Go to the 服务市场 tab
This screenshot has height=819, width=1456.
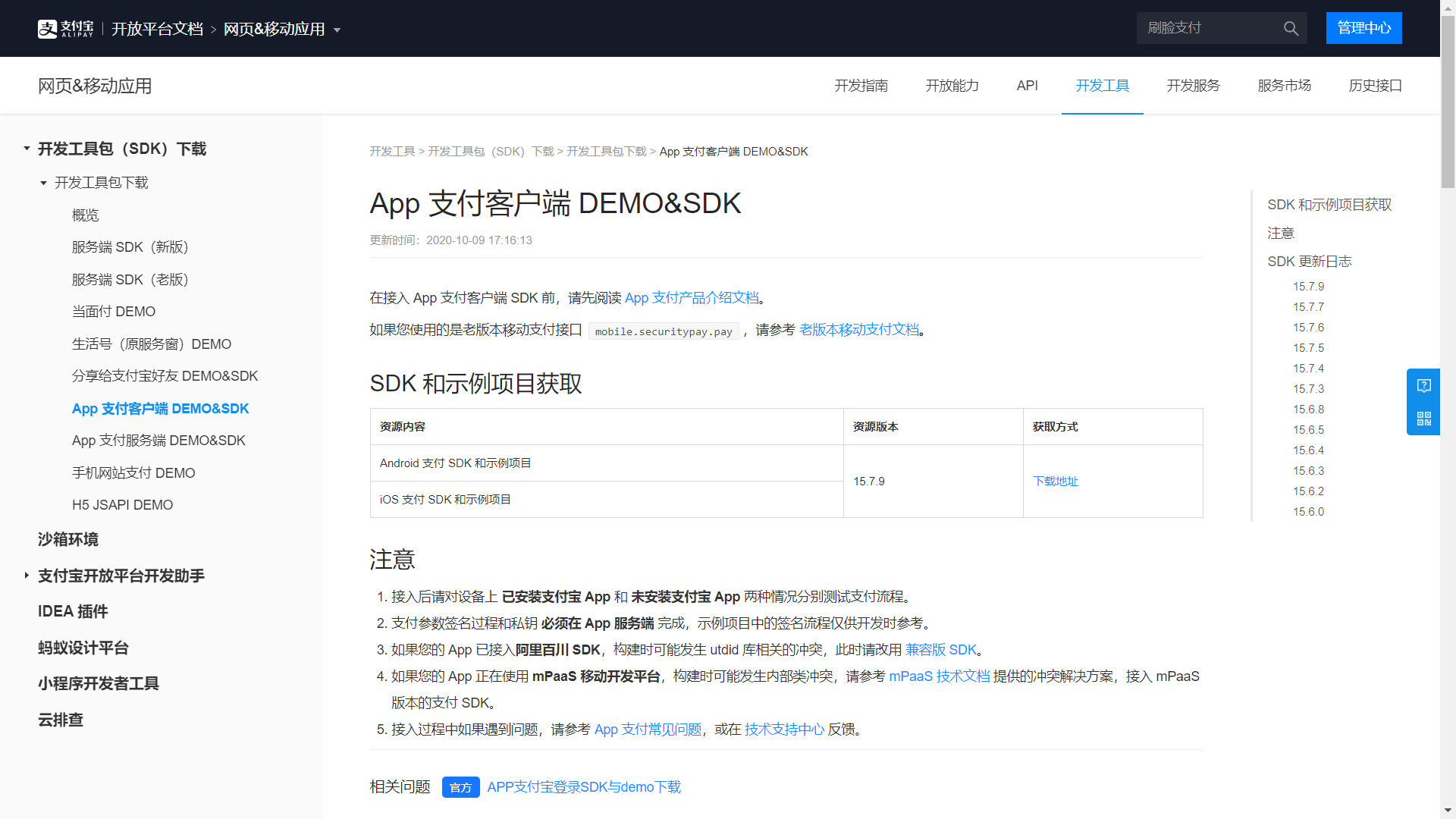click(x=1284, y=86)
